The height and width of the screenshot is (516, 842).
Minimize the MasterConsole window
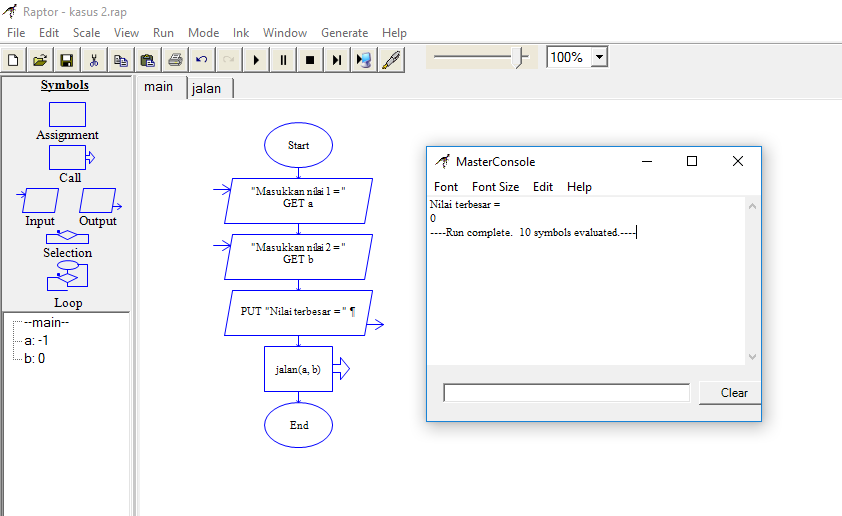pos(647,161)
